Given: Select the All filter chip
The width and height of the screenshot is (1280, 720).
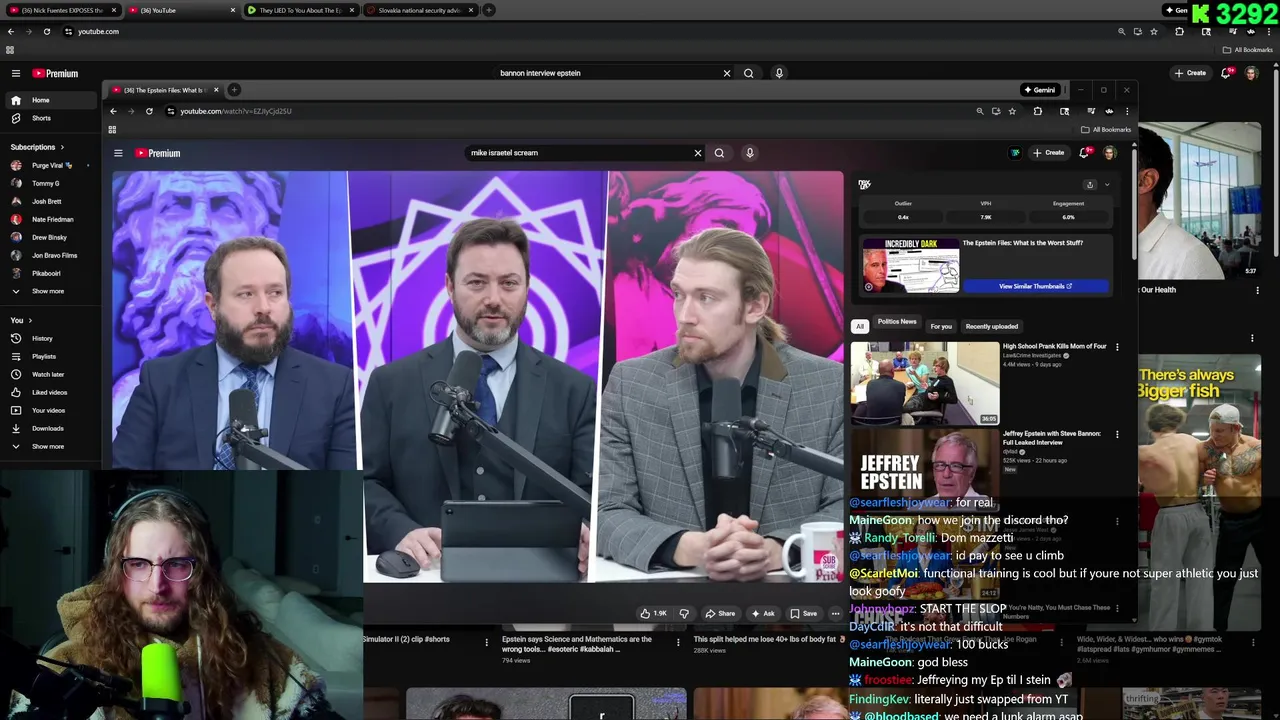Looking at the screenshot, I should tap(860, 326).
